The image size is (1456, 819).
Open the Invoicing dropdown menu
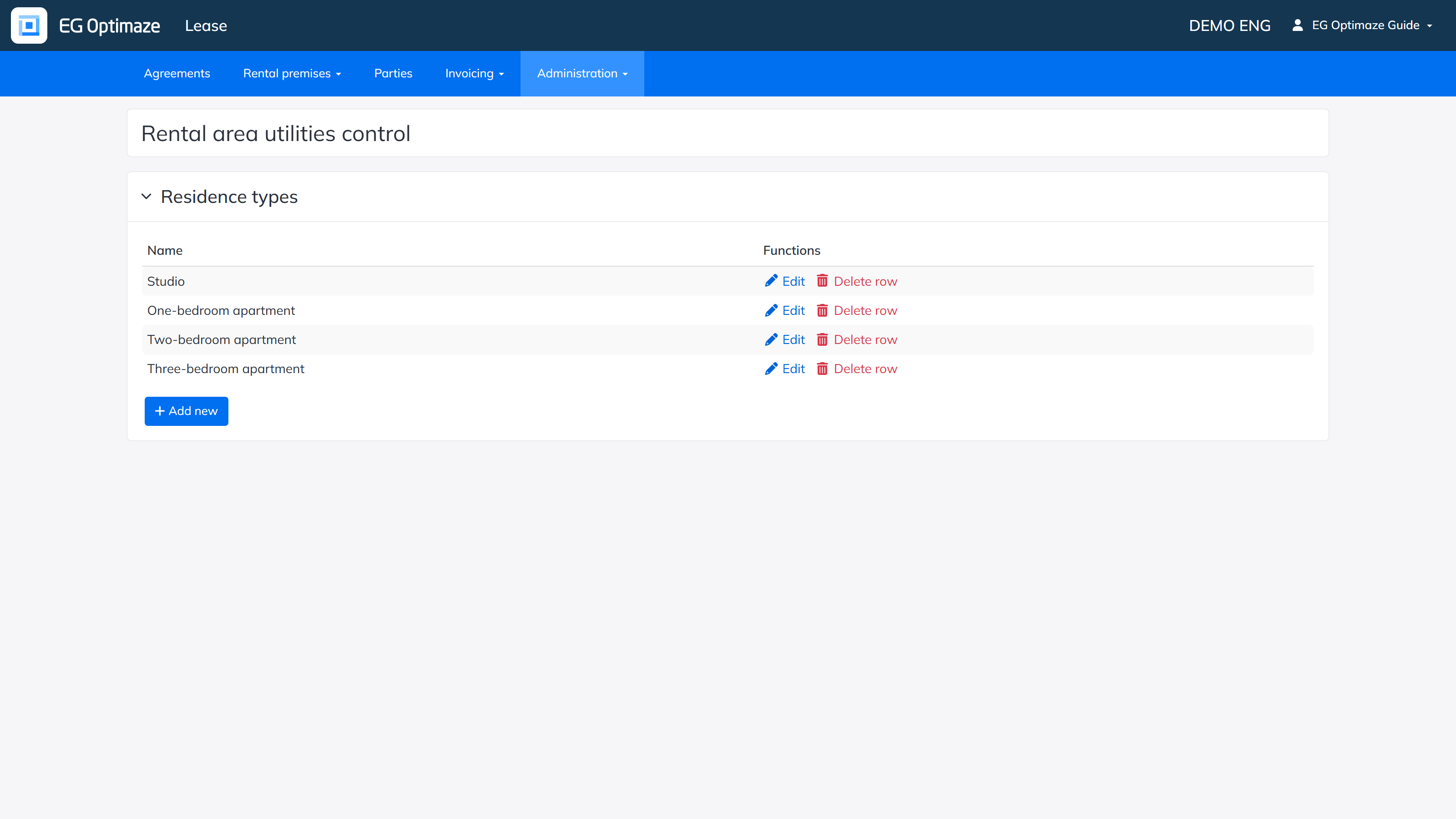474,73
